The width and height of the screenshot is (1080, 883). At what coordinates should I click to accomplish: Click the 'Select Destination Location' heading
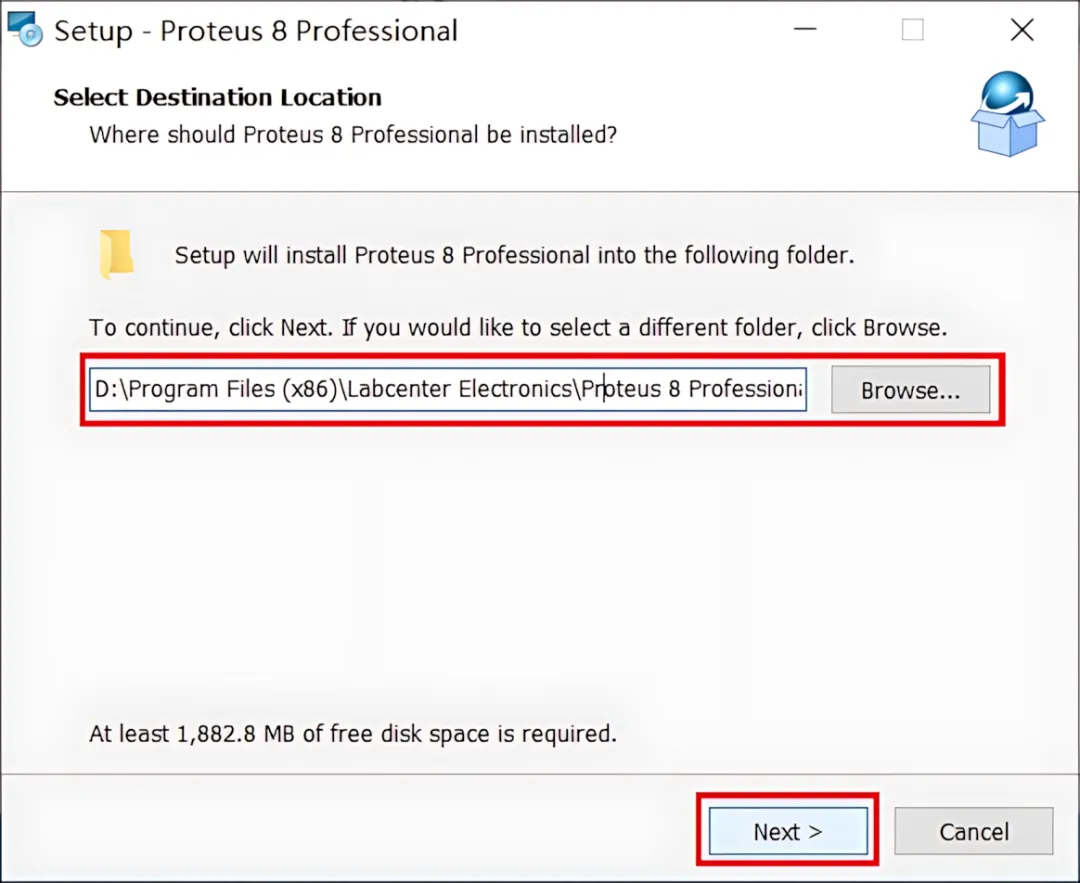coord(218,97)
